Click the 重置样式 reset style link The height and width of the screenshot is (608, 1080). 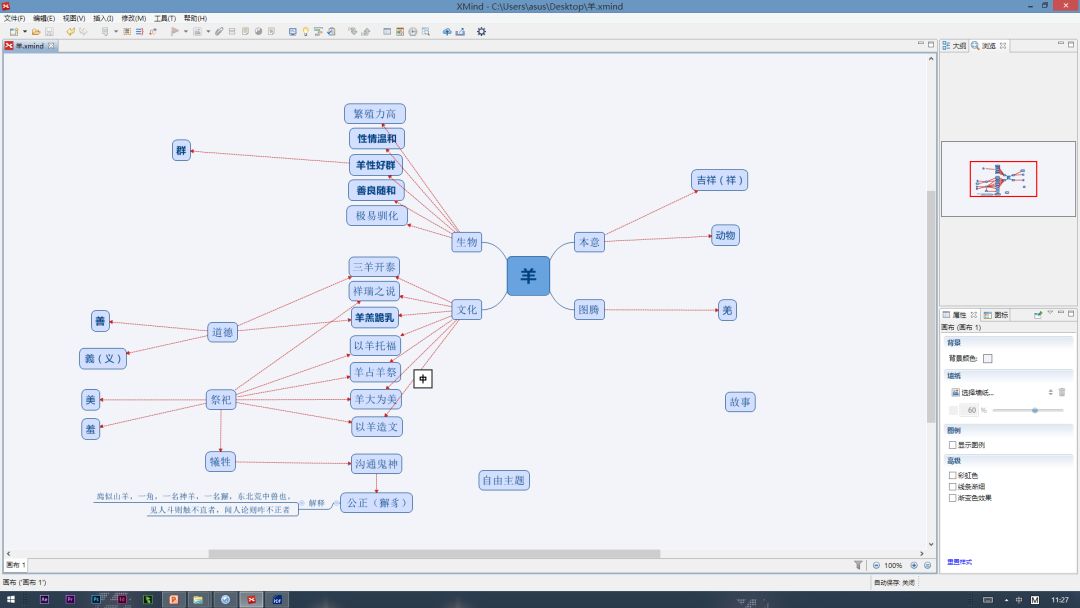point(959,562)
